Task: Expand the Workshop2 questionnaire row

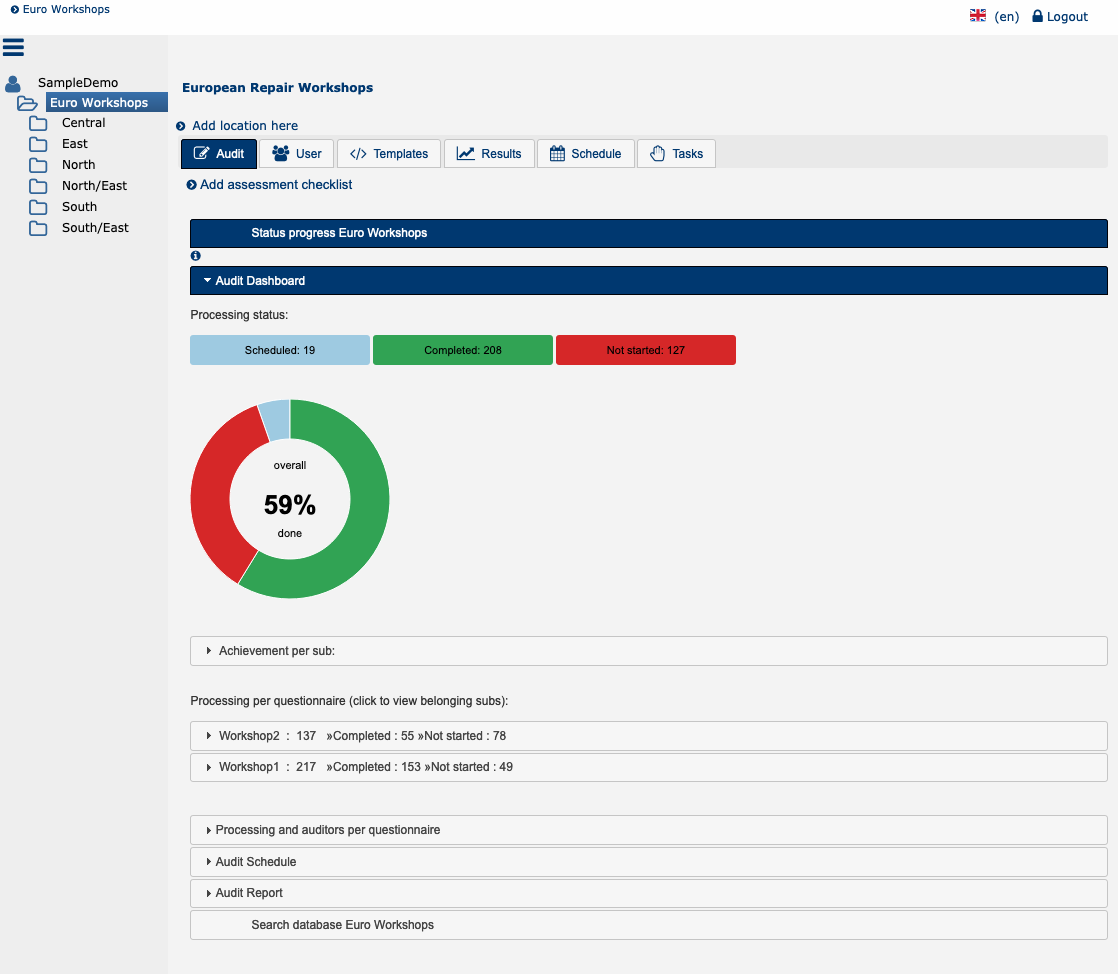Action: click(362, 736)
